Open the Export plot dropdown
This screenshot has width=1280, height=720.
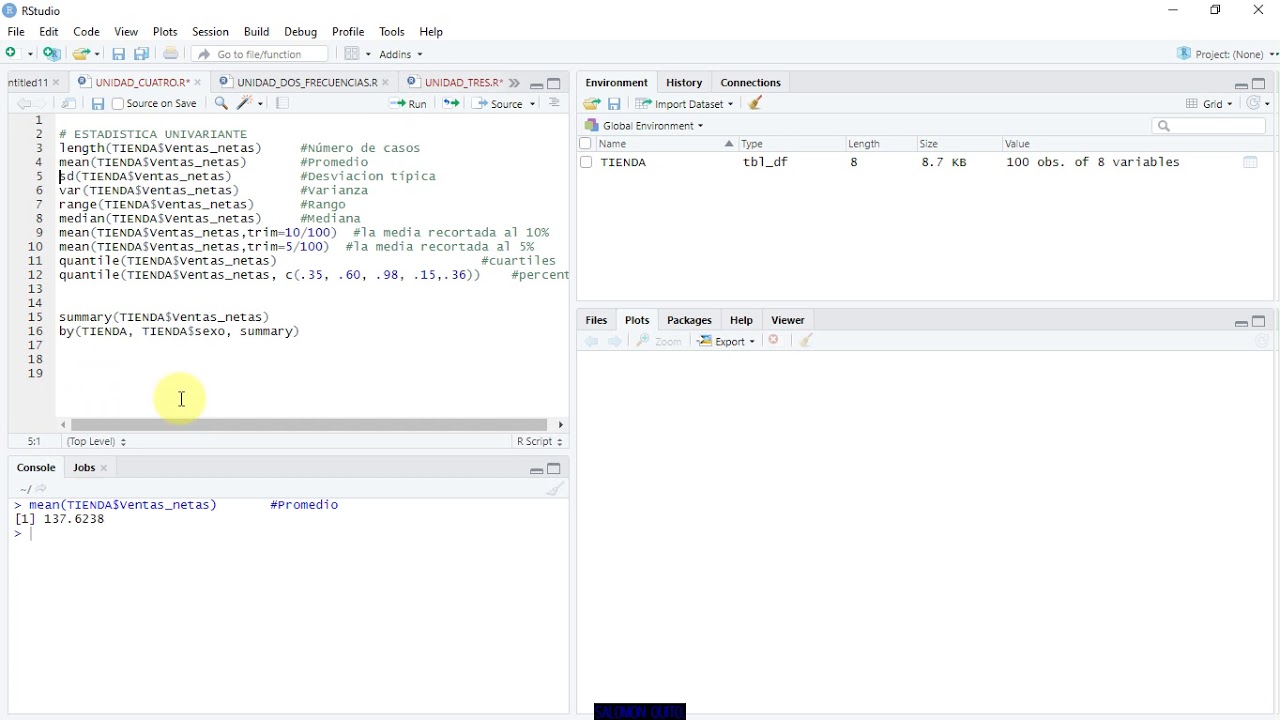727,342
